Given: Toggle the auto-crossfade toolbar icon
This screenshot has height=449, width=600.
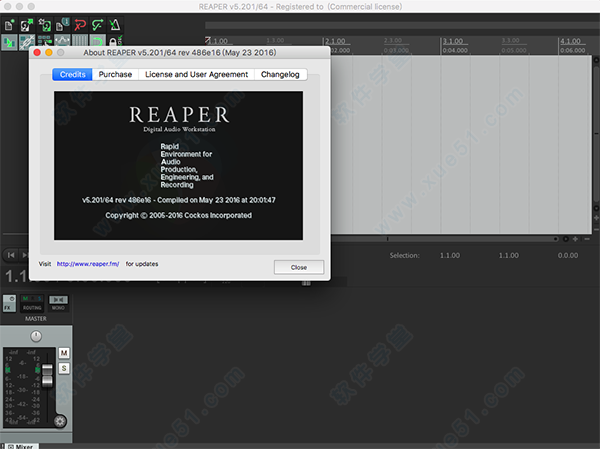Looking at the screenshot, I should click(x=9, y=41).
